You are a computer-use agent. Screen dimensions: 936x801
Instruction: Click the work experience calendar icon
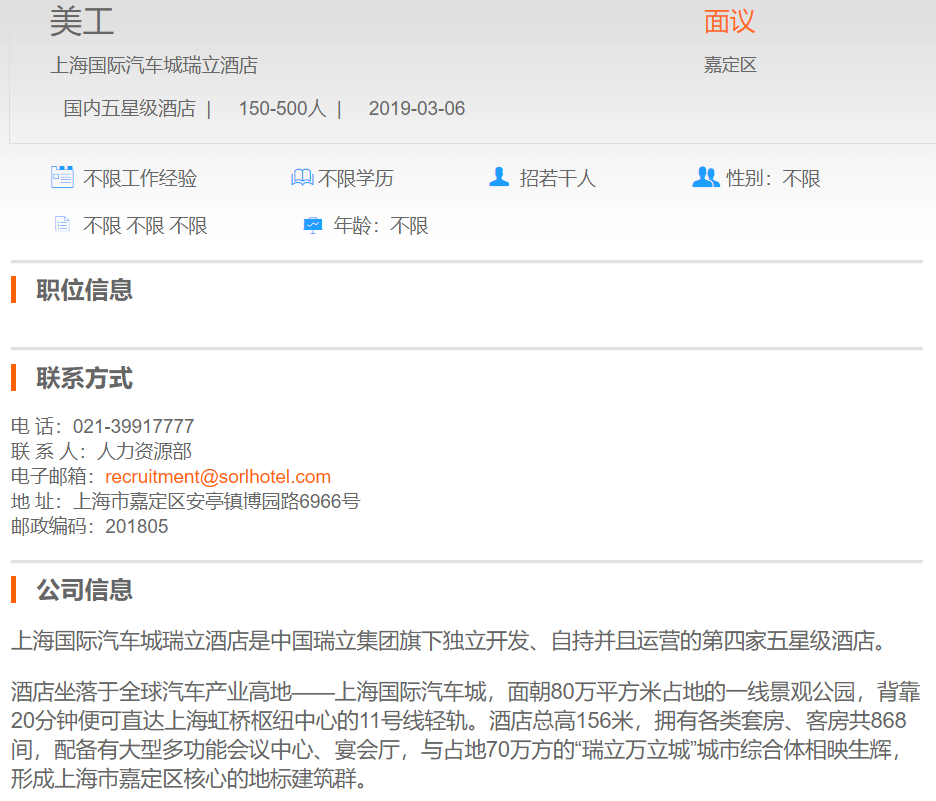pyautogui.click(x=62, y=177)
